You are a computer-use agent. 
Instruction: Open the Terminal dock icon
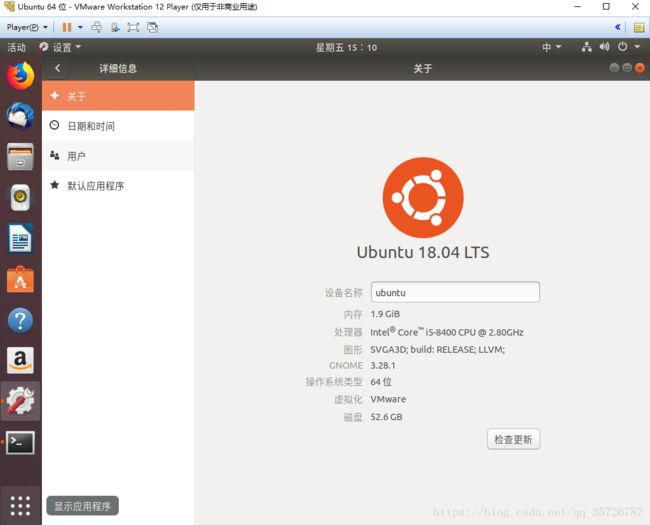pyautogui.click(x=20, y=442)
